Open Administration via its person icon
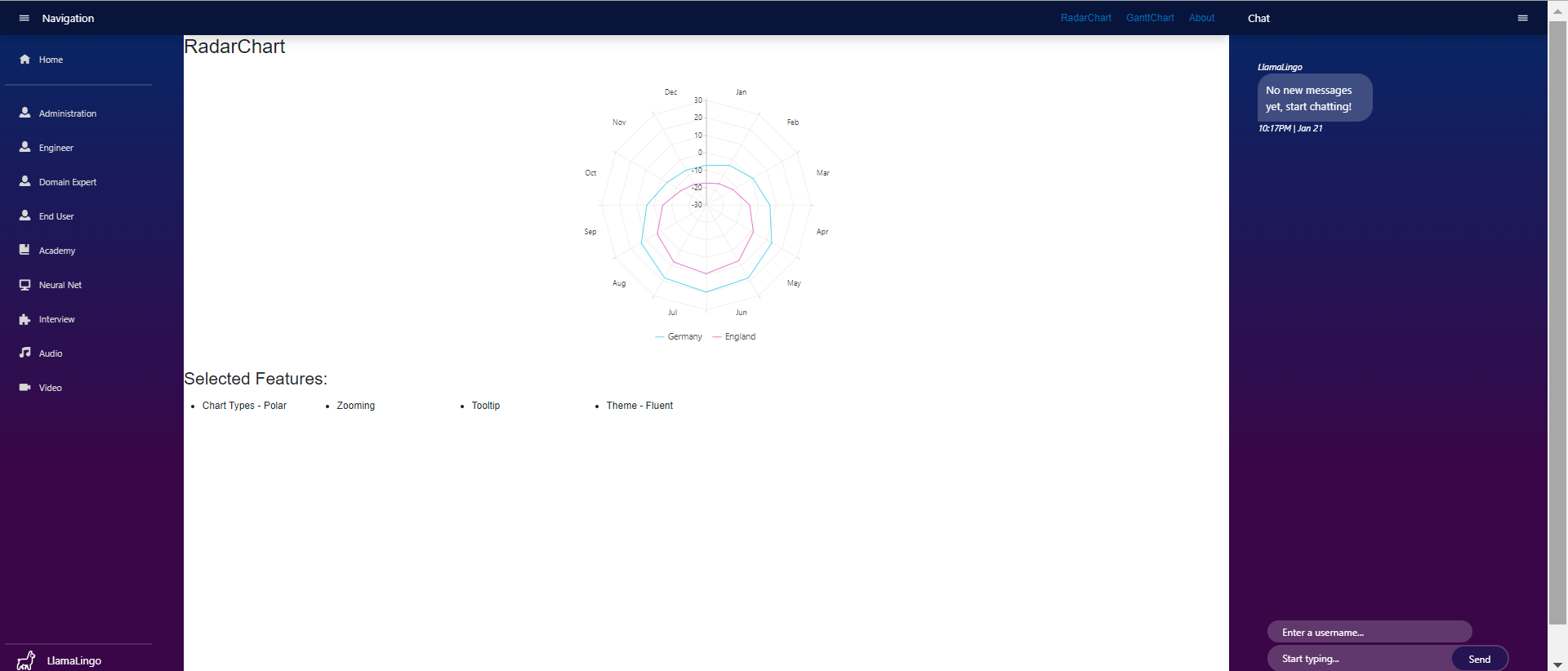 (24, 113)
